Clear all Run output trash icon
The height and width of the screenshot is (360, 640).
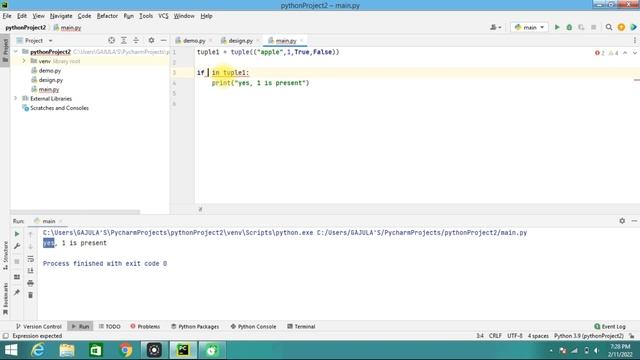pyautogui.click(x=31, y=295)
